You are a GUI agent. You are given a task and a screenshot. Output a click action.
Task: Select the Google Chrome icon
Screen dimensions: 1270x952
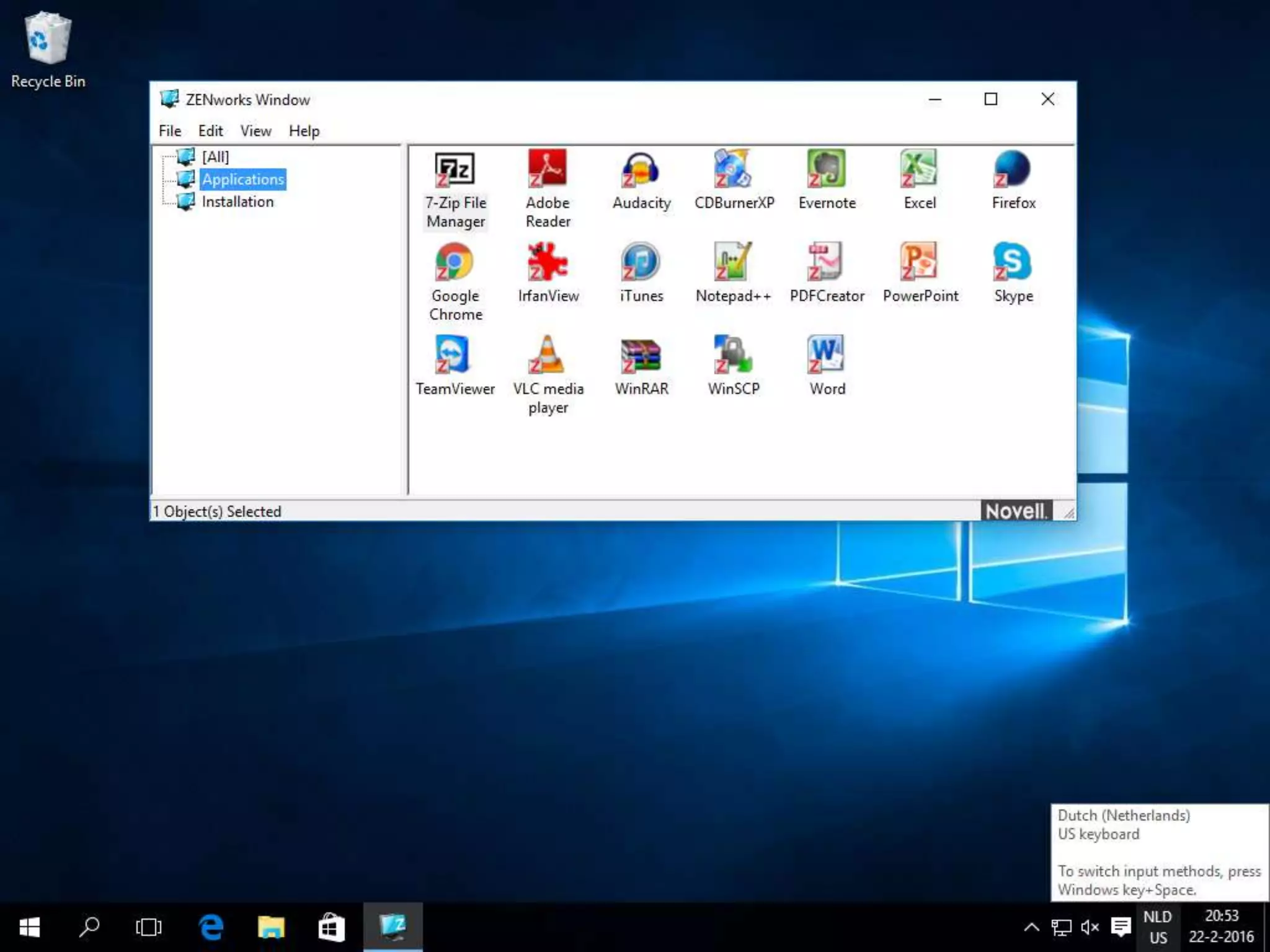[455, 262]
